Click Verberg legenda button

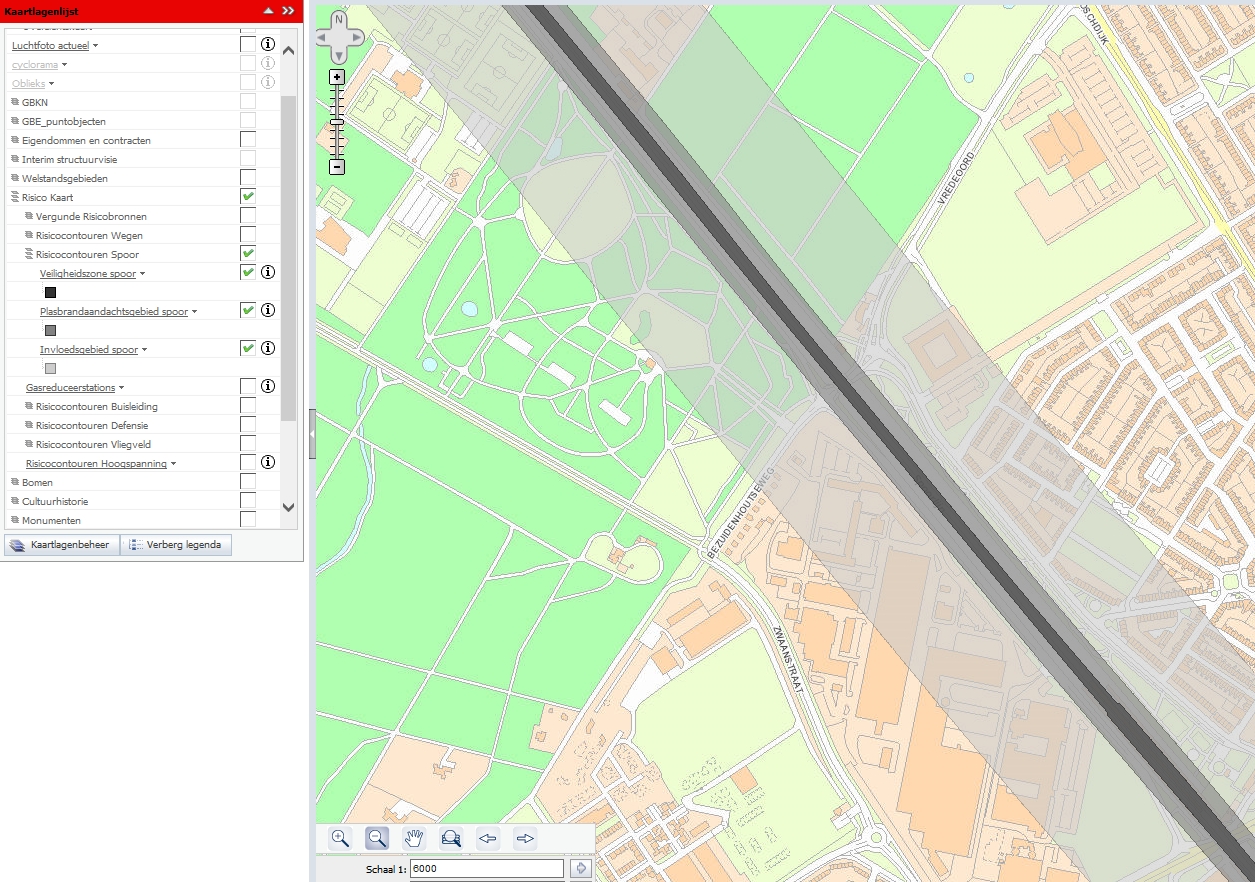pos(177,545)
